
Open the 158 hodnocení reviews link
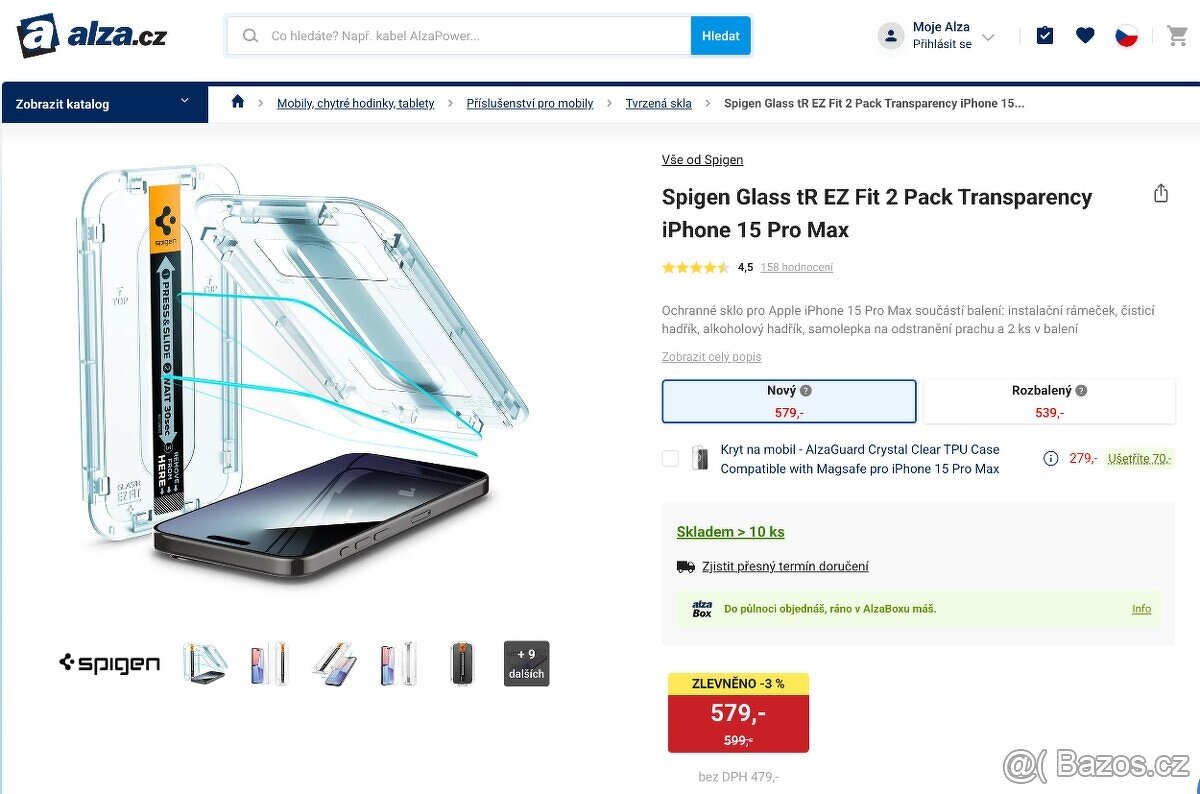pyautogui.click(x=796, y=268)
